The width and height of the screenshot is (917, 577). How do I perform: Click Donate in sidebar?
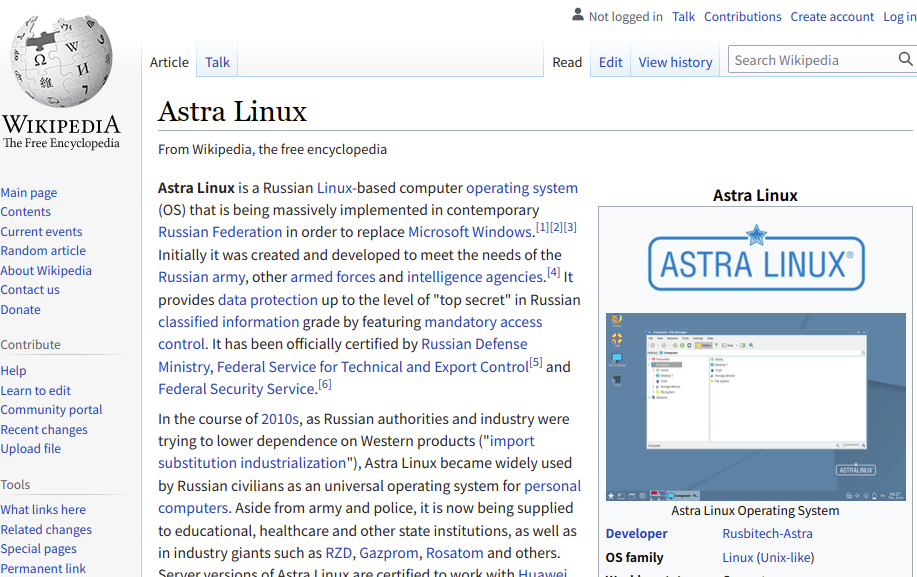[x=20, y=310]
